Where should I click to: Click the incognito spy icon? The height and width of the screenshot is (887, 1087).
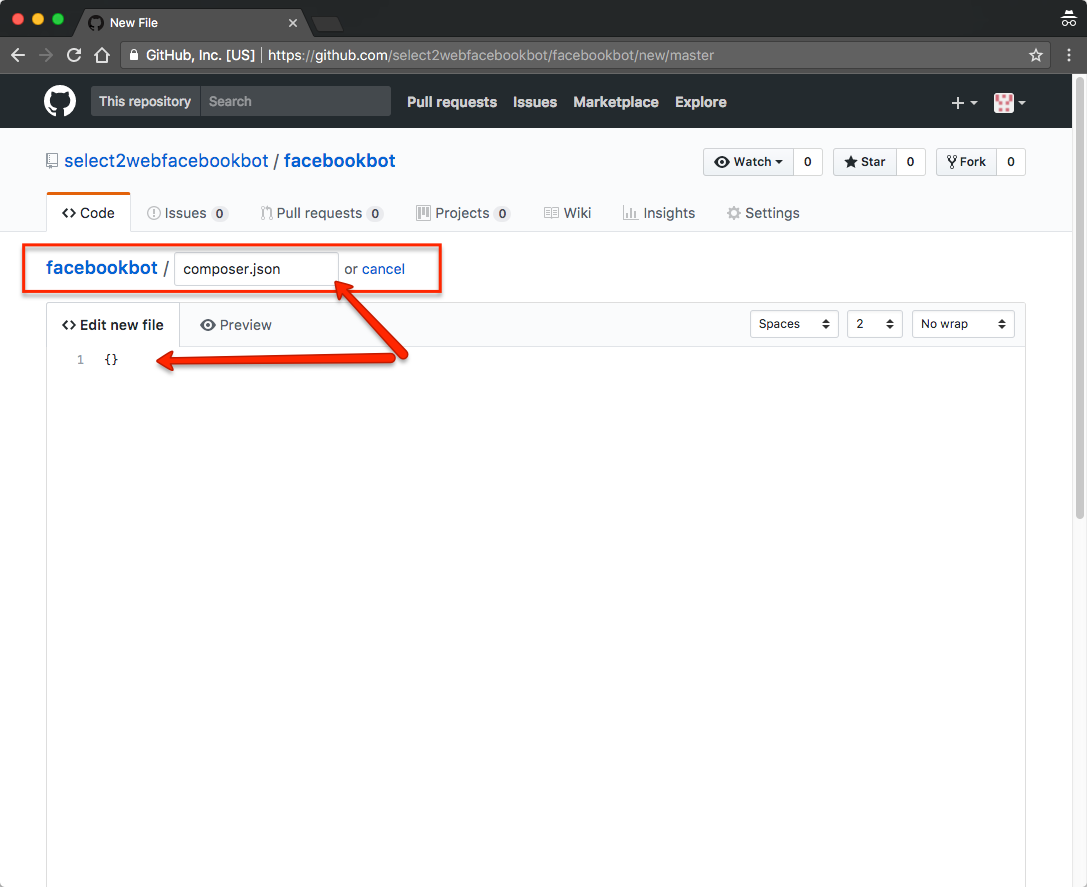click(x=1068, y=19)
